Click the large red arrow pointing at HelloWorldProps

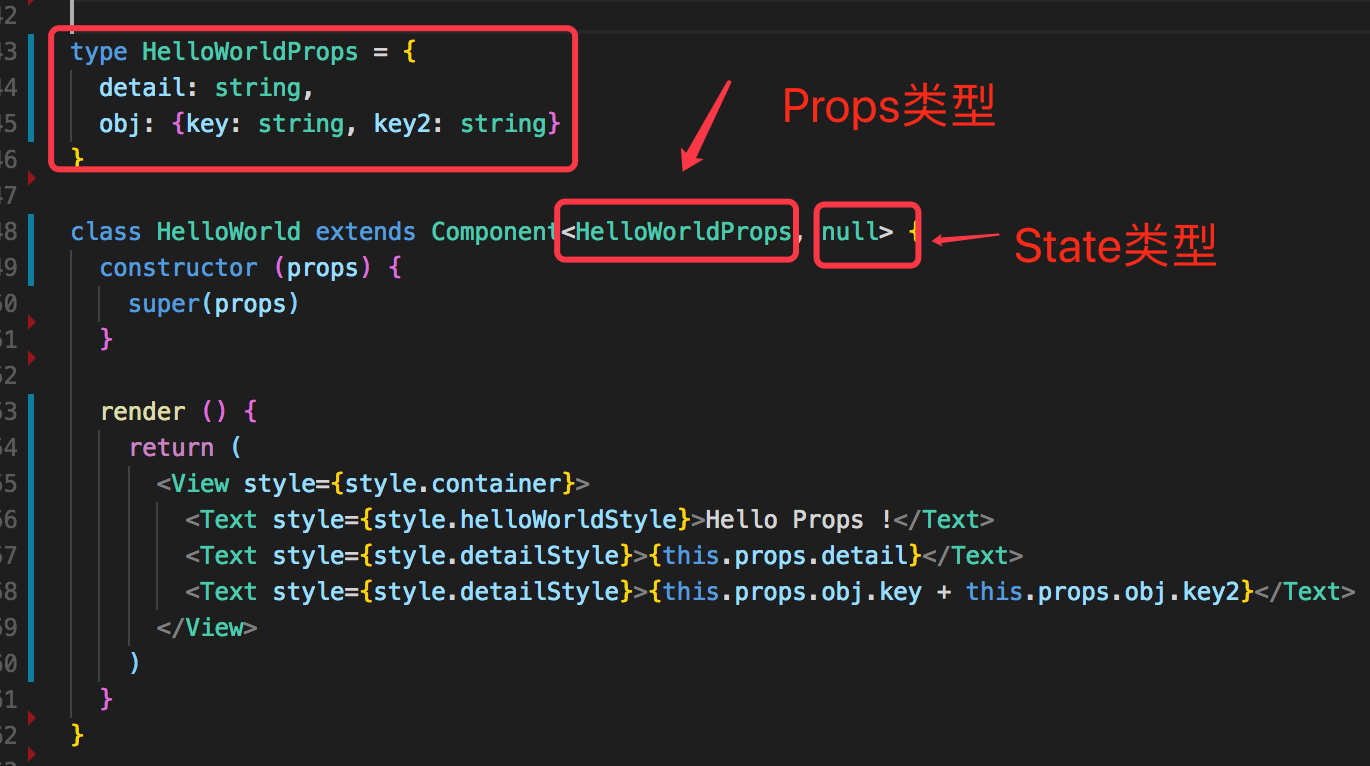pos(707,125)
